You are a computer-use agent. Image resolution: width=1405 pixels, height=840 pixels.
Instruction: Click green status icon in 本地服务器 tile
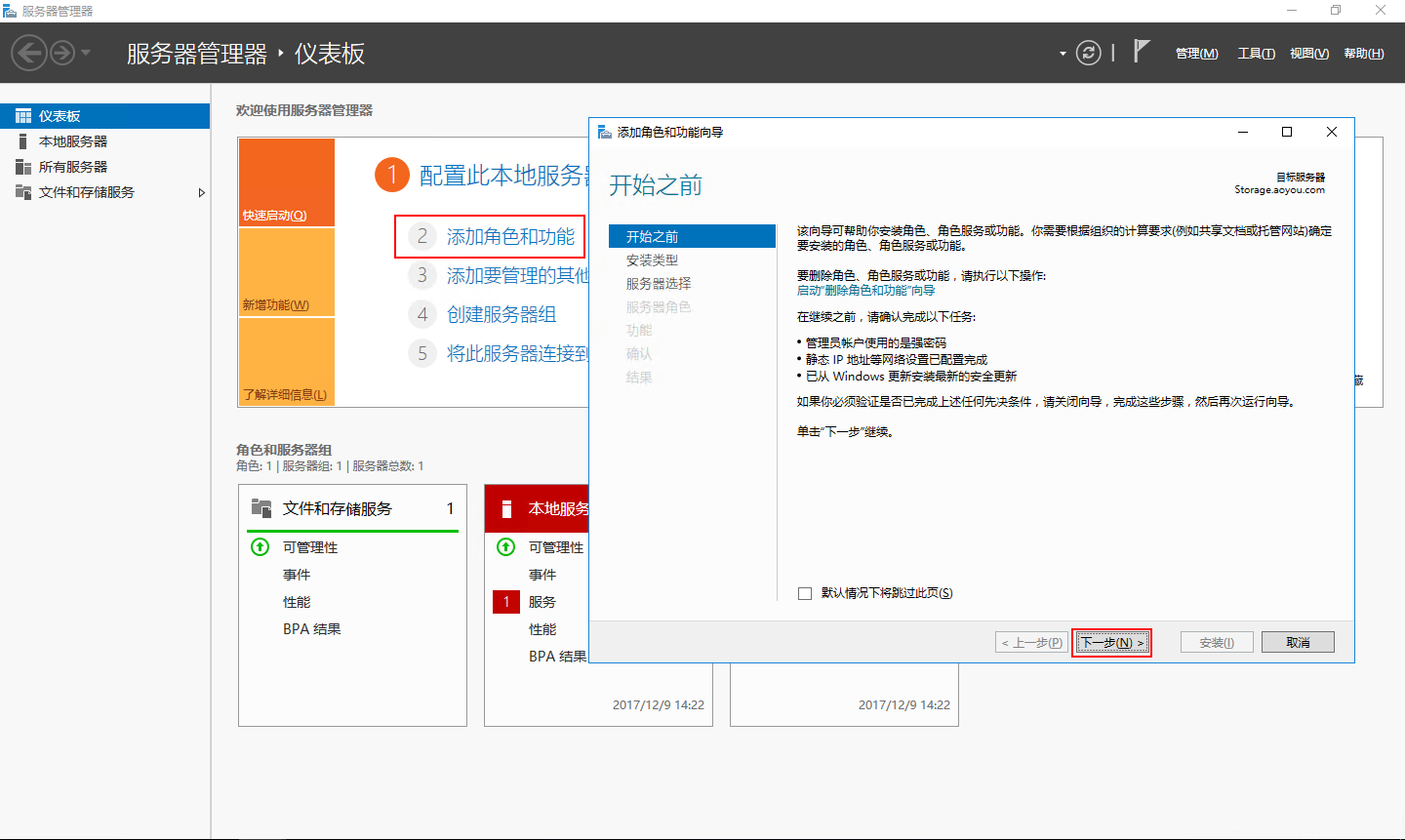[506, 546]
